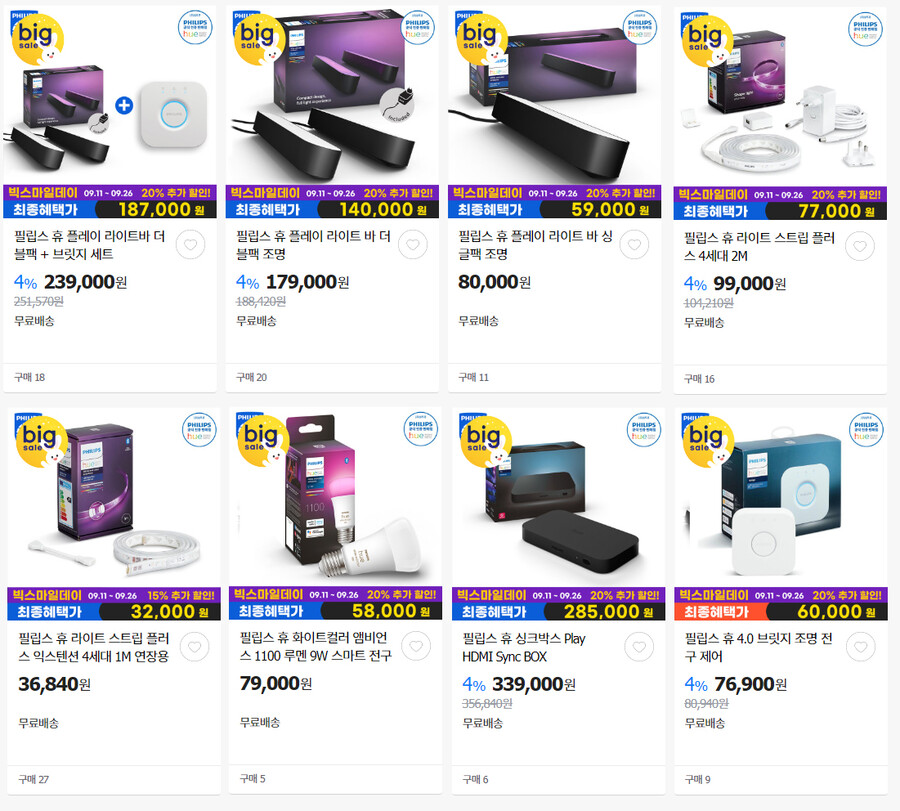Click heart icon on 화이트컬러 앰비언스 스마트 전구

click(x=416, y=646)
